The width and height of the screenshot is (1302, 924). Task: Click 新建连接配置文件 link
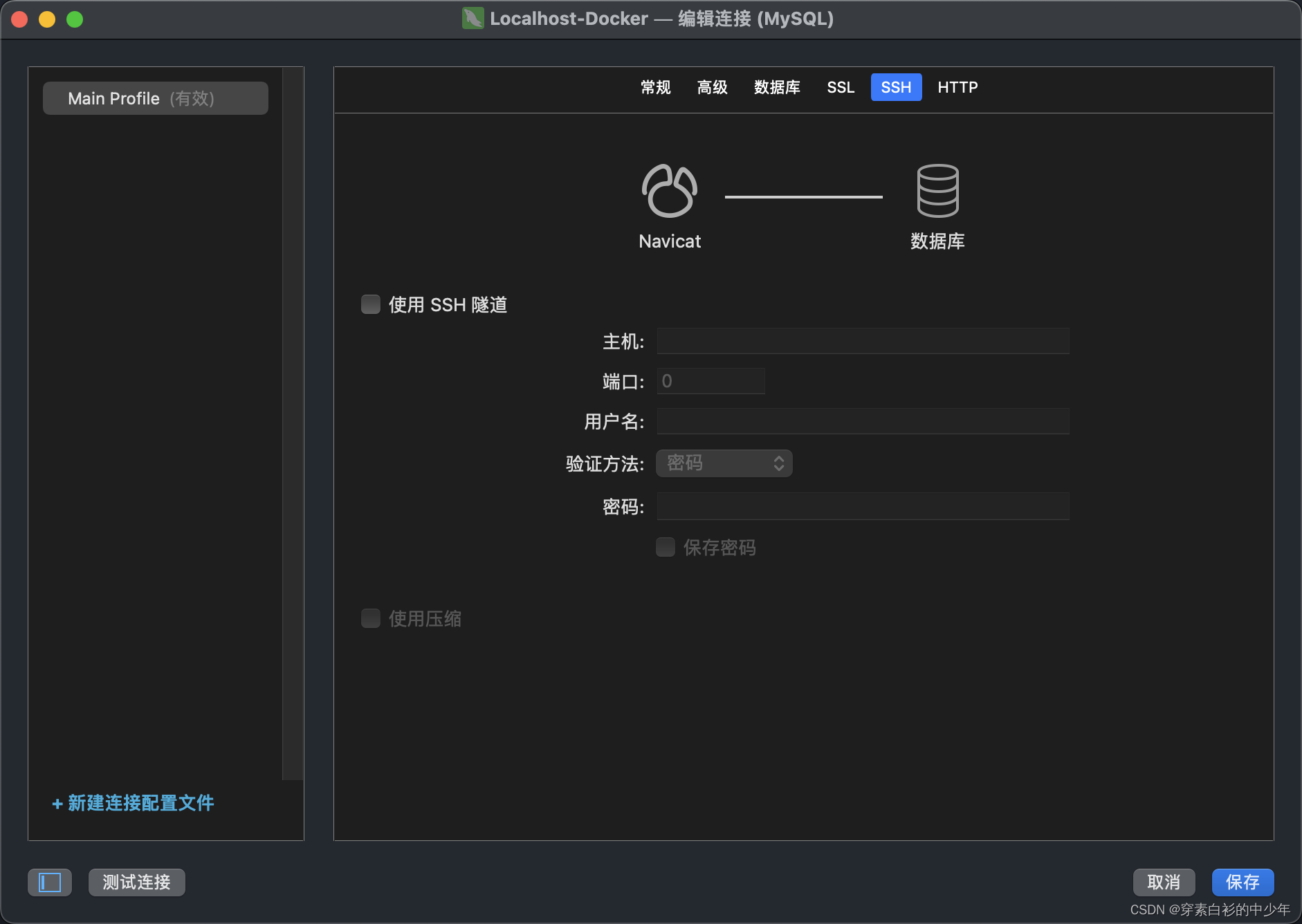(x=134, y=803)
